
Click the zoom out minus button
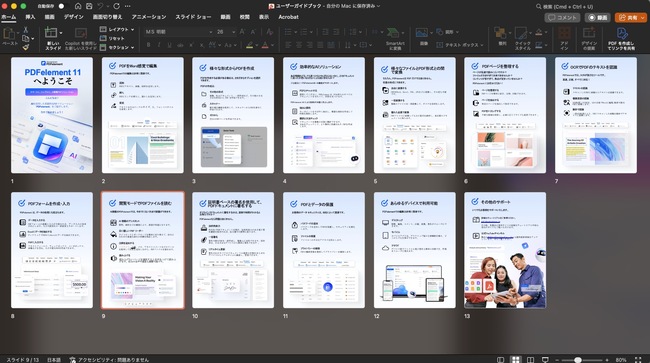(x=557, y=360)
